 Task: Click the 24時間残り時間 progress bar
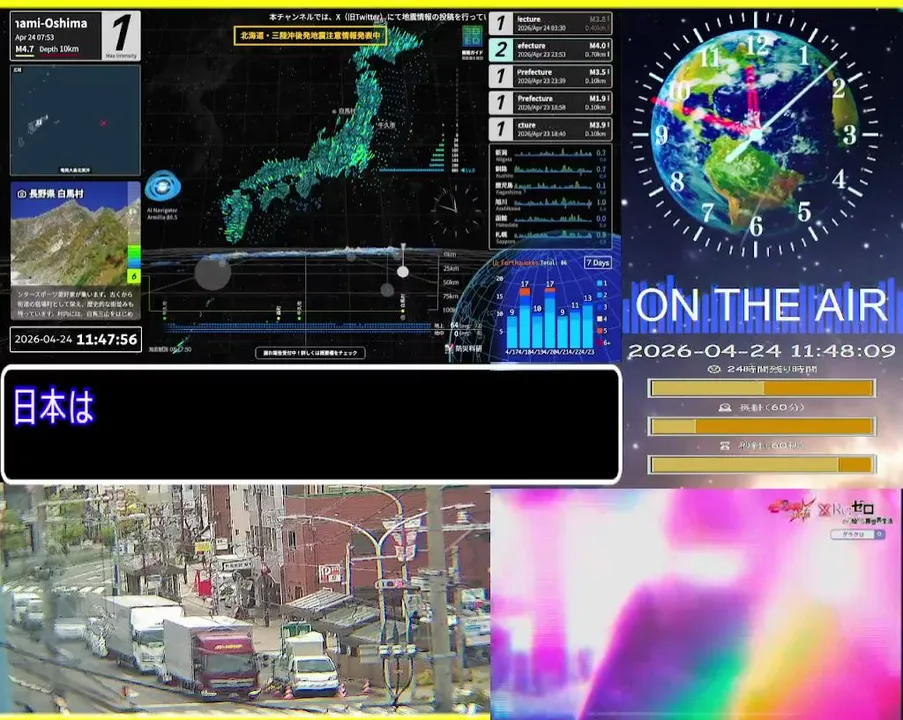(762, 388)
